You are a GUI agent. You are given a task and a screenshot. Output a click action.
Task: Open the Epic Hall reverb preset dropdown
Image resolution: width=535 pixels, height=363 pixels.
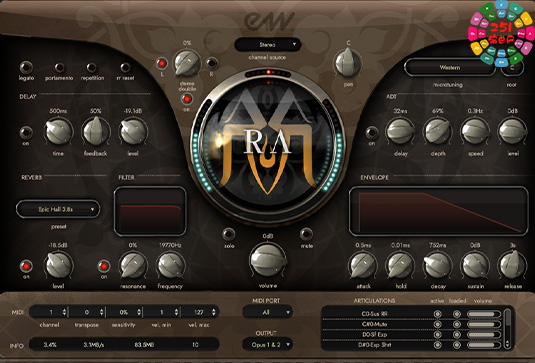pyautogui.click(x=58, y=209)
